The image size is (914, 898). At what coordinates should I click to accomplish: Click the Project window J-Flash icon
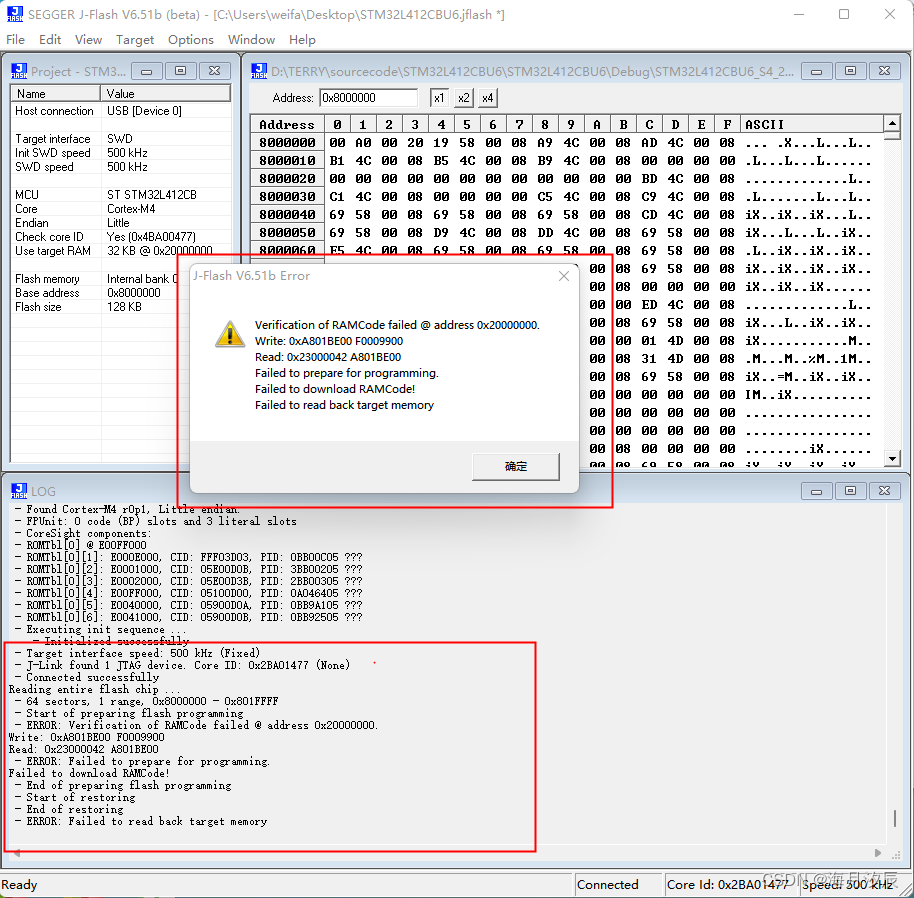(19, 71)
